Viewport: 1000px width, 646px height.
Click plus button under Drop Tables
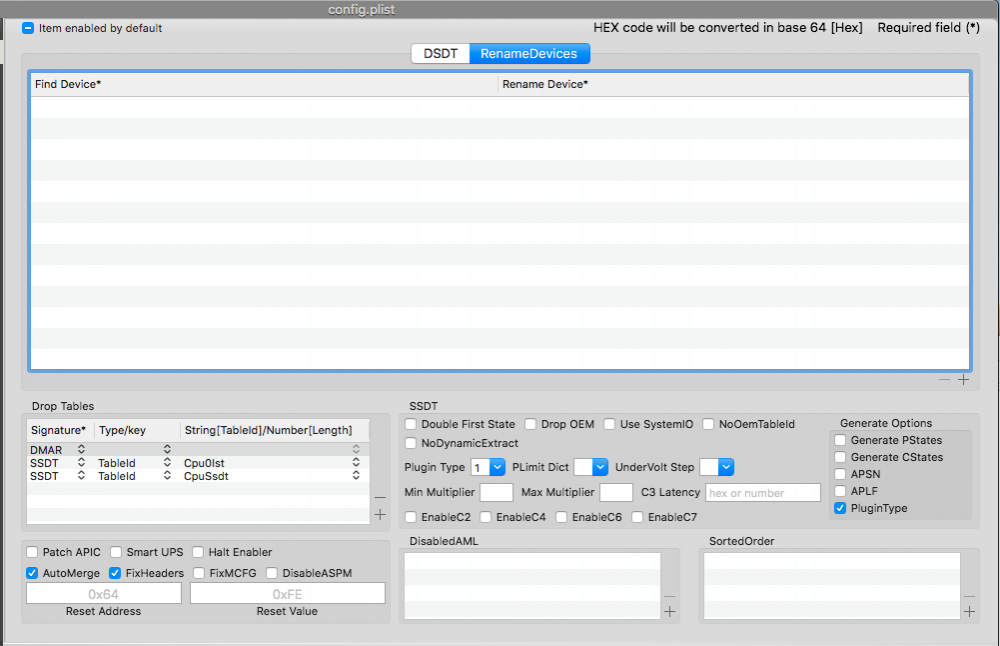379,514
